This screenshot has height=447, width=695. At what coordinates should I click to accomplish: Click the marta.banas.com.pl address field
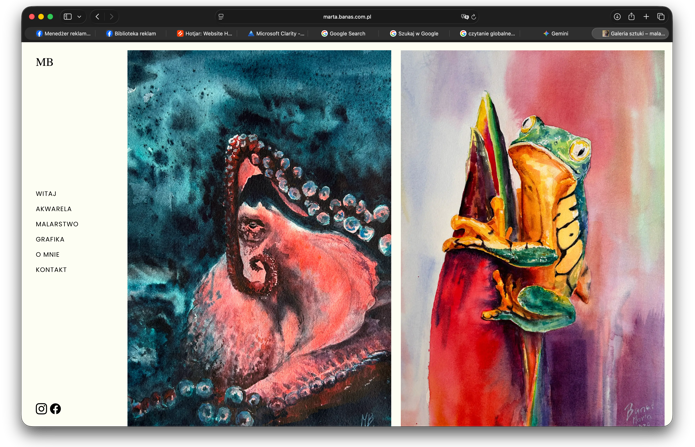point(347,17)
